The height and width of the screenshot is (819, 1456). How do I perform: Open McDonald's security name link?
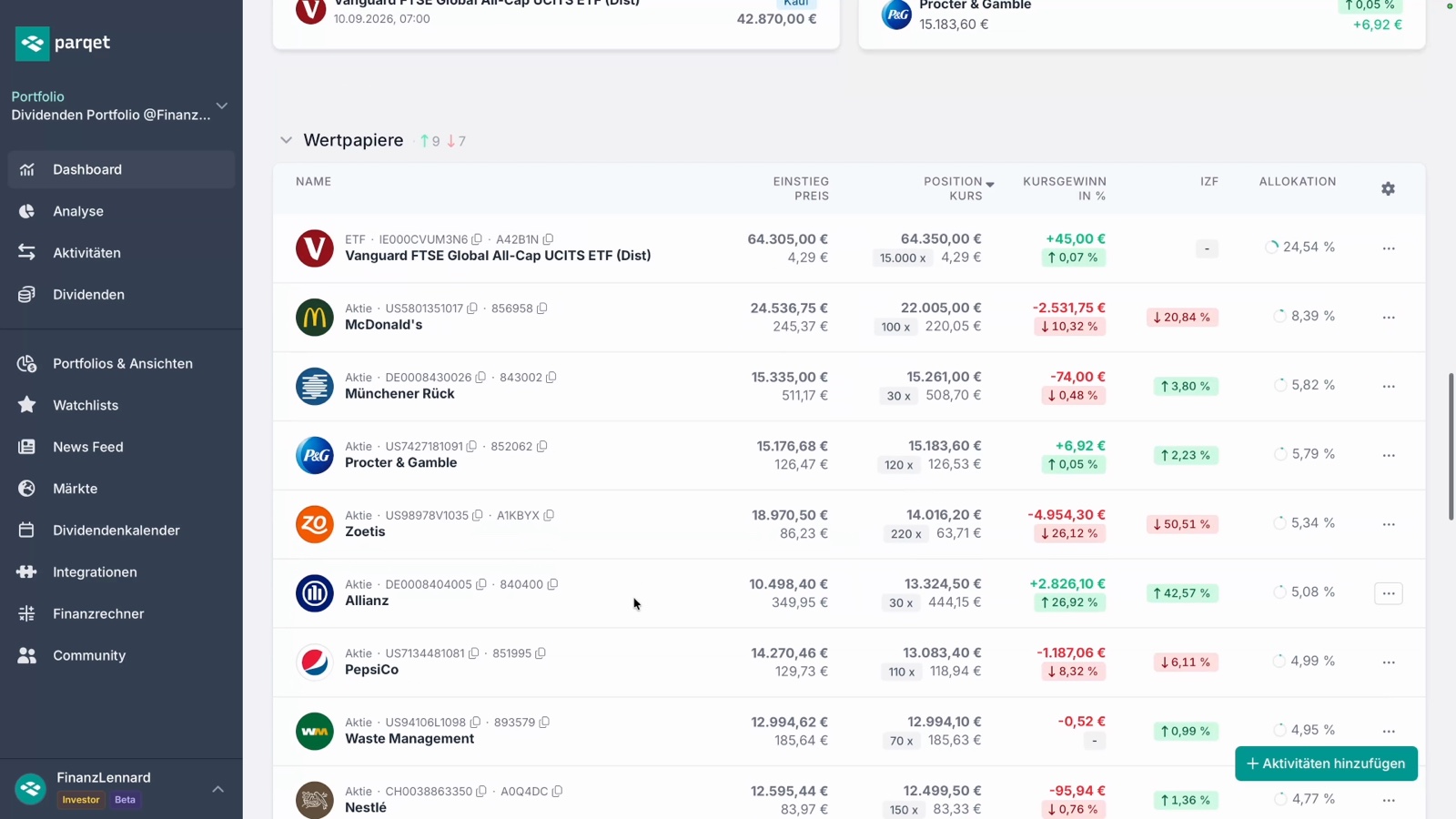(383, 325)
